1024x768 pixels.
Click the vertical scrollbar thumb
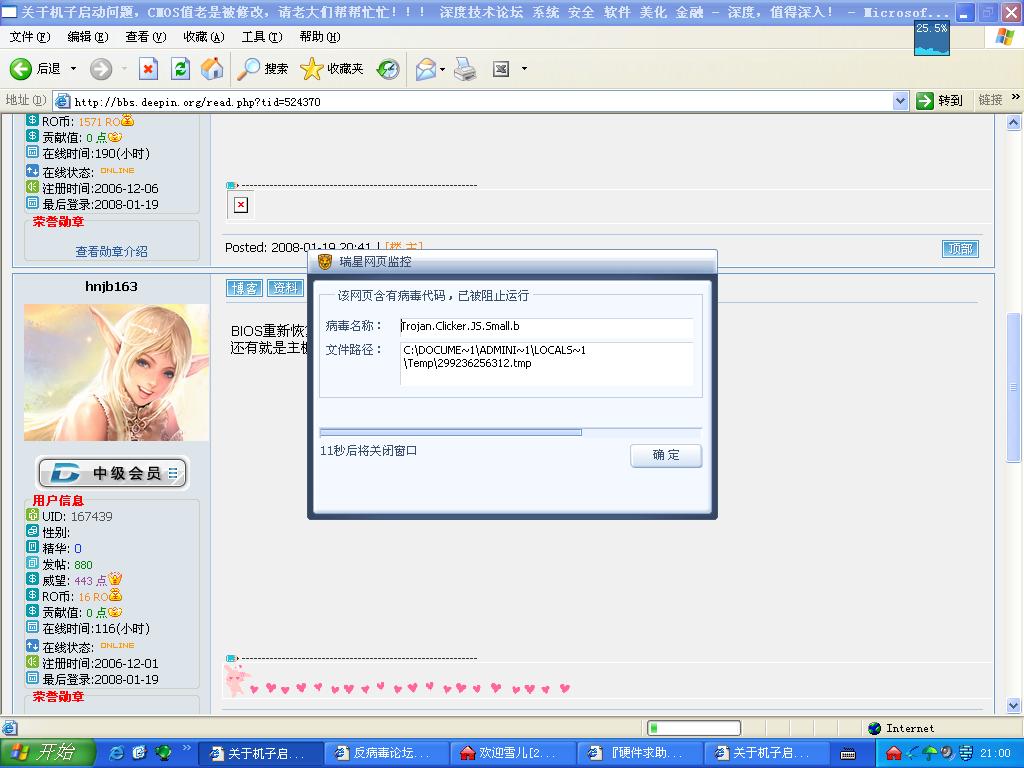[1014, 387]
